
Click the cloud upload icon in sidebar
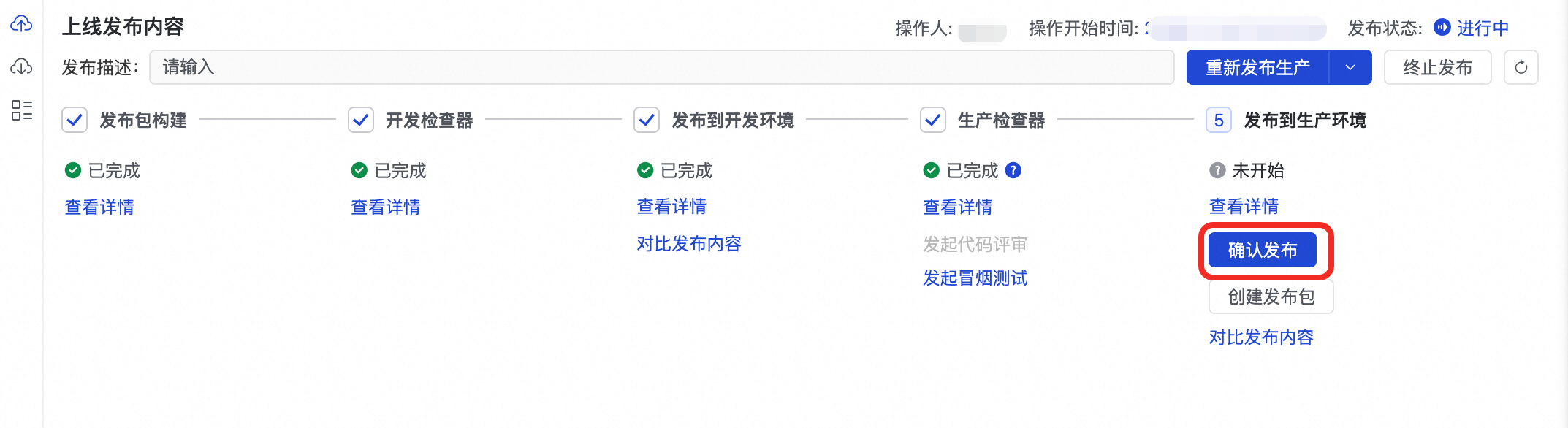click(x=21, y=24)
